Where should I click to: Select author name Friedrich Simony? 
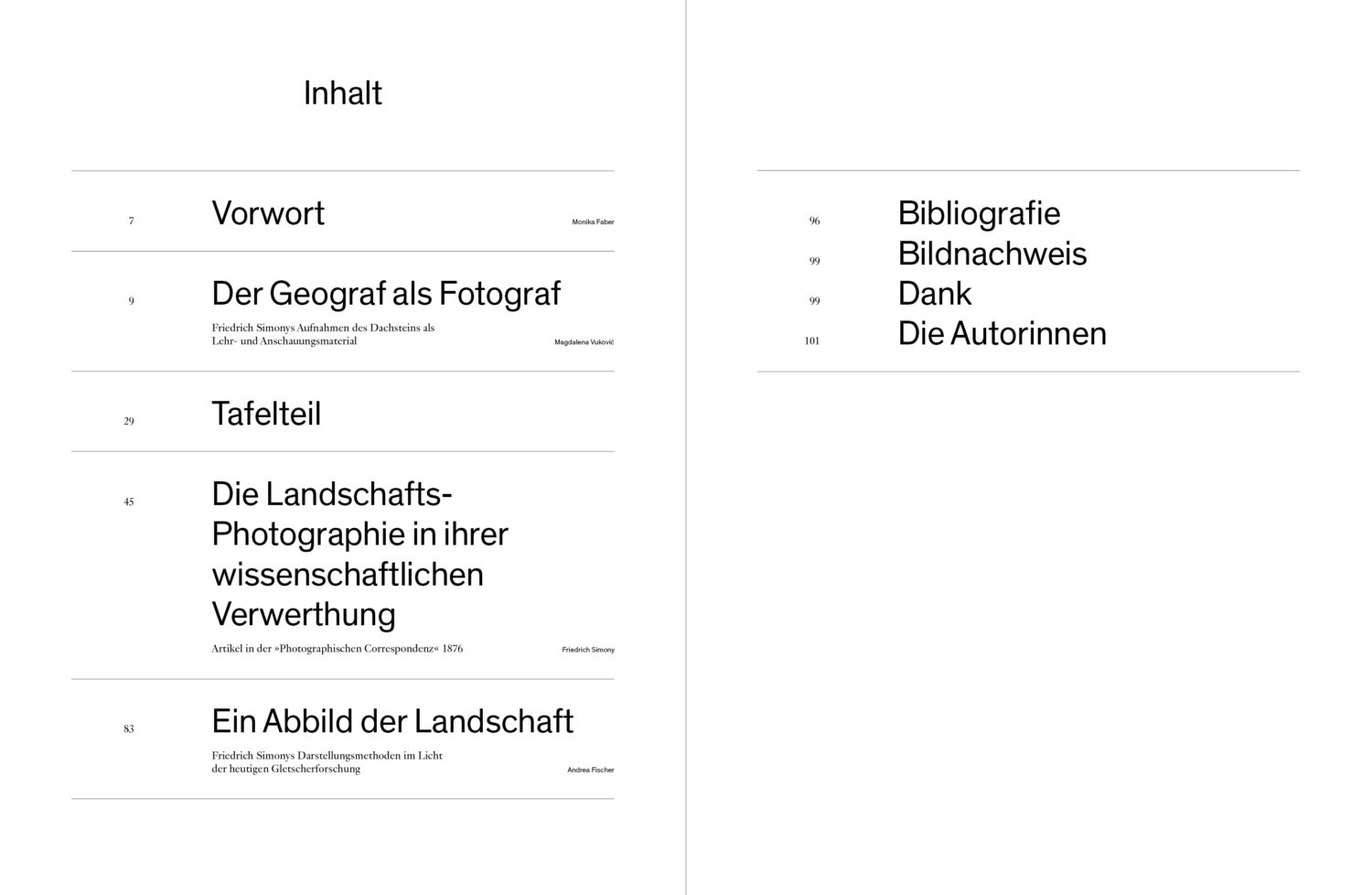pos(588,650)
